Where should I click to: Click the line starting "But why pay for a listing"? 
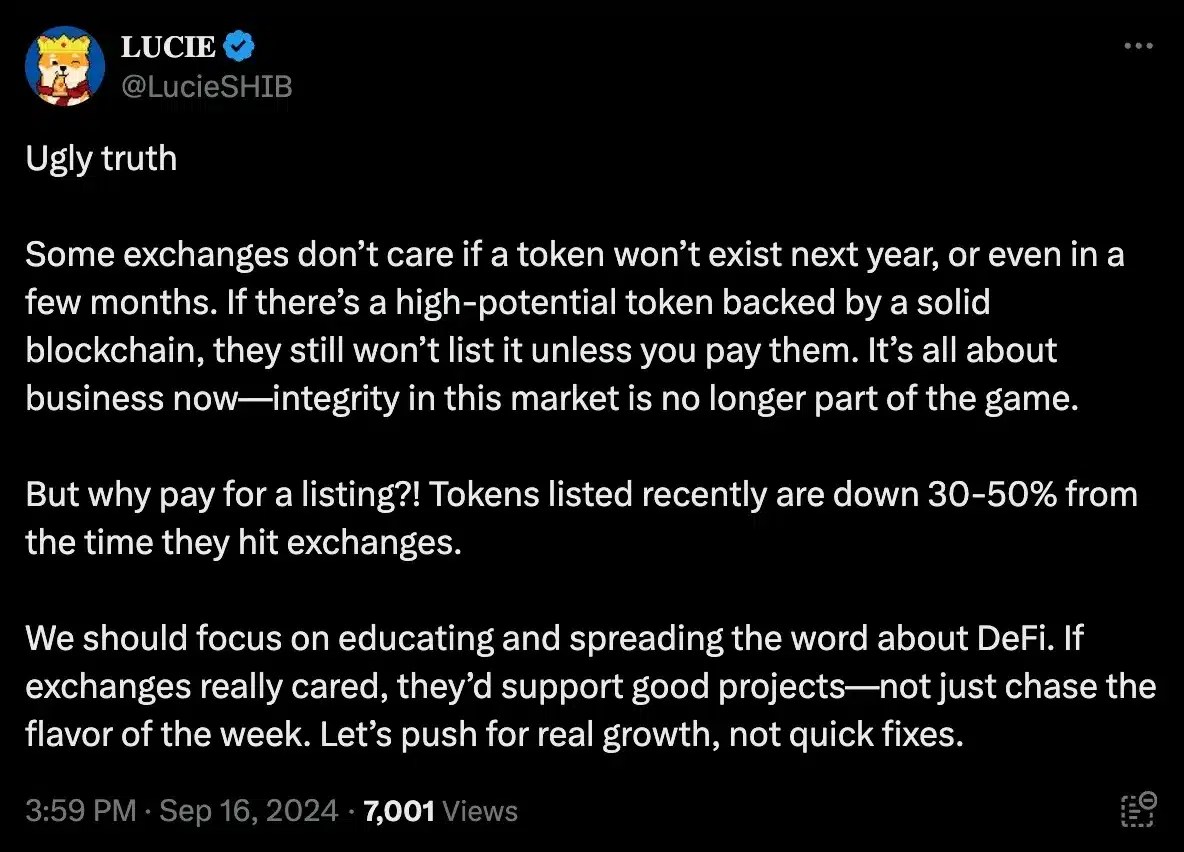pyautogui.click(x=580, y=495)
